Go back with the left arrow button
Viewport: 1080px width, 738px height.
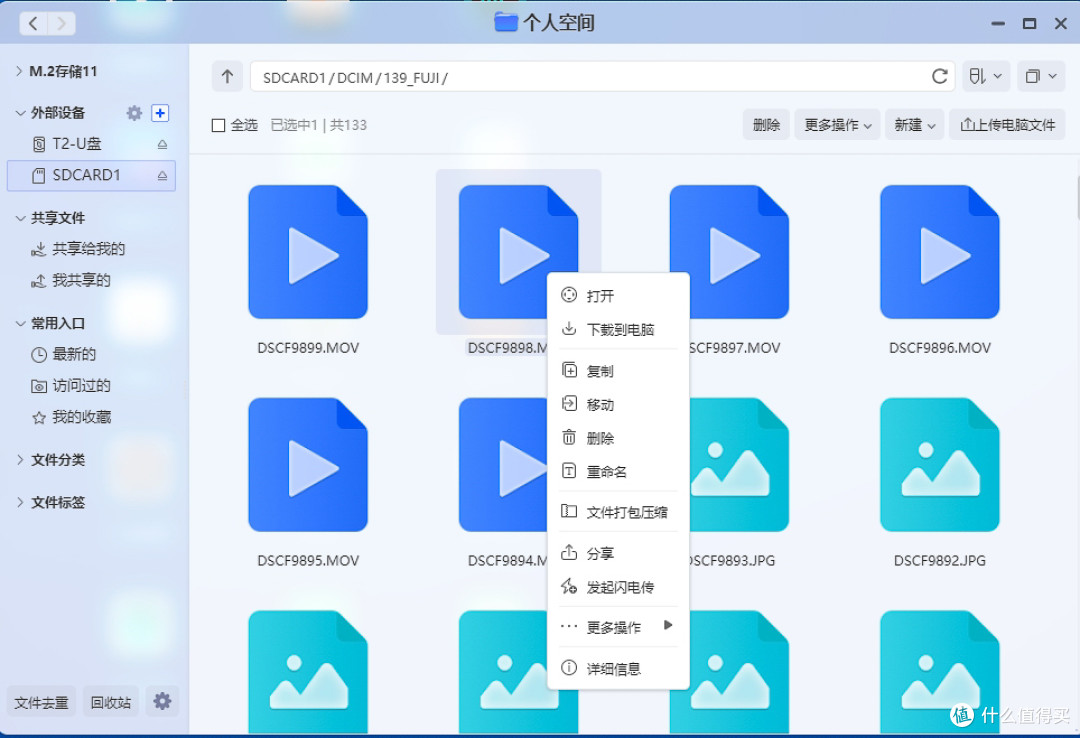pos(33,24)
